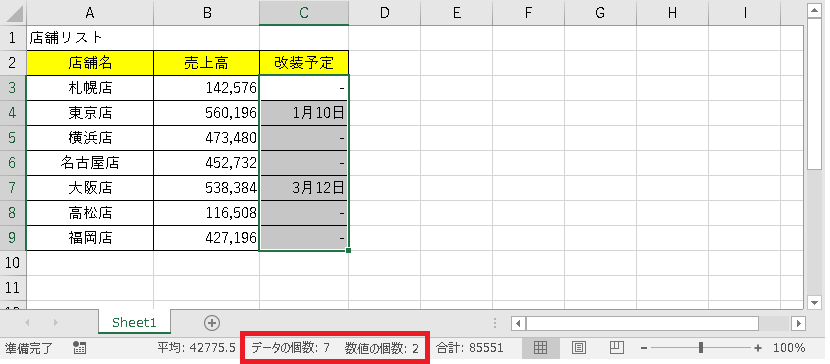
Task: Click the 改装予定 header cell
Action: click(304, 63)
